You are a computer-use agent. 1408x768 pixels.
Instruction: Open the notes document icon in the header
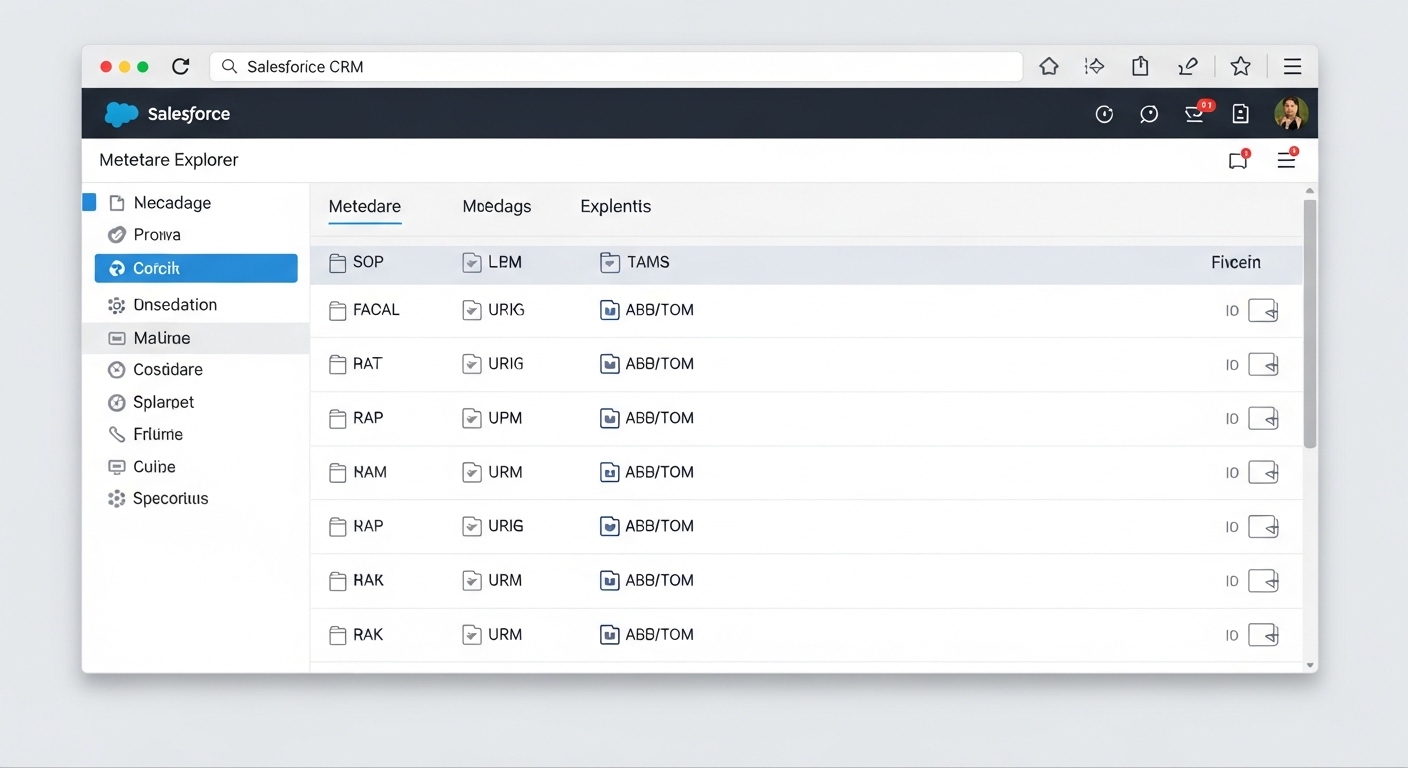coord(1240,113)
